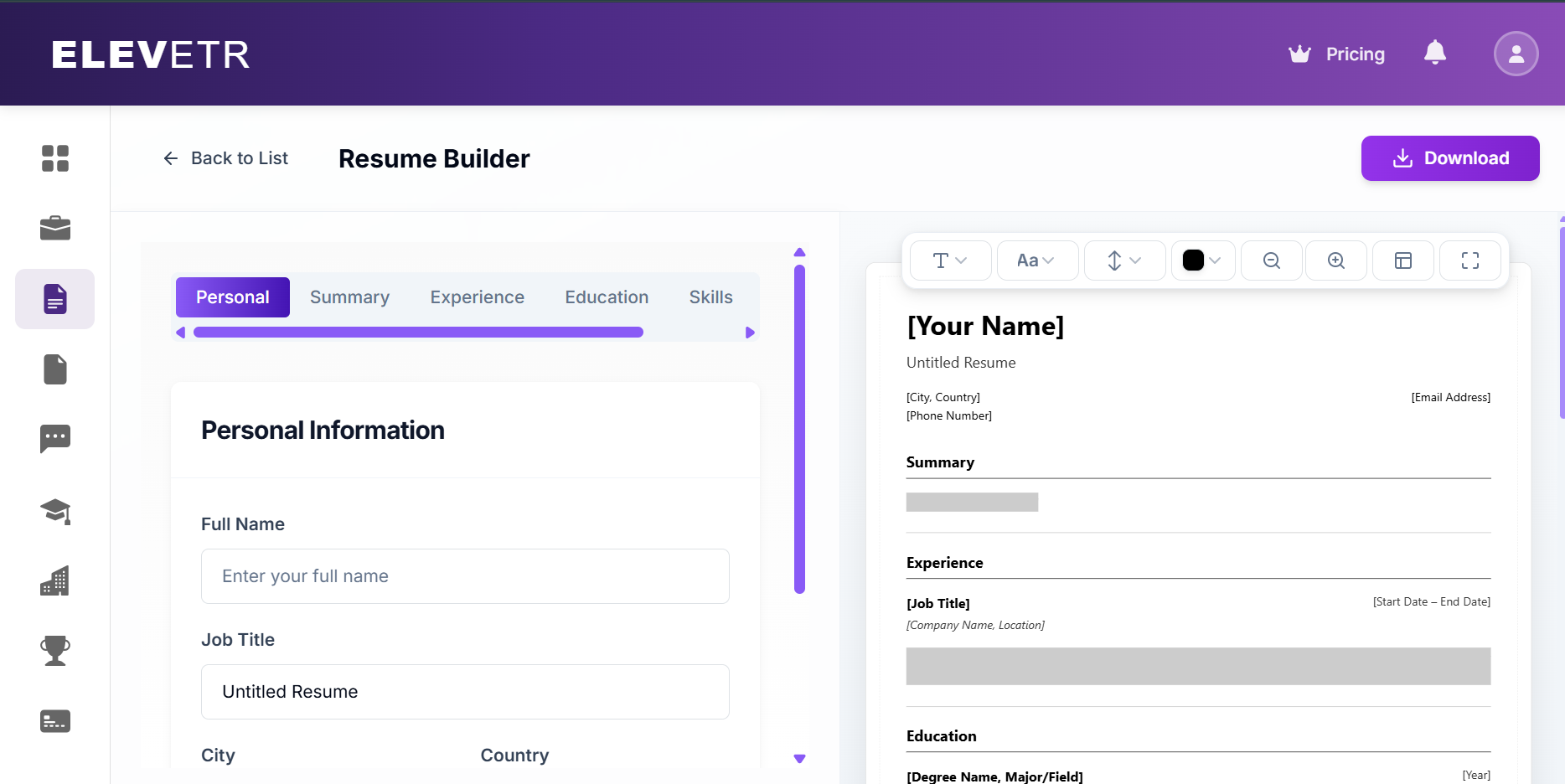Toggle the layout template panel icon
Viewport: 1565px width, 784px height.
[x=1402, y=260]
